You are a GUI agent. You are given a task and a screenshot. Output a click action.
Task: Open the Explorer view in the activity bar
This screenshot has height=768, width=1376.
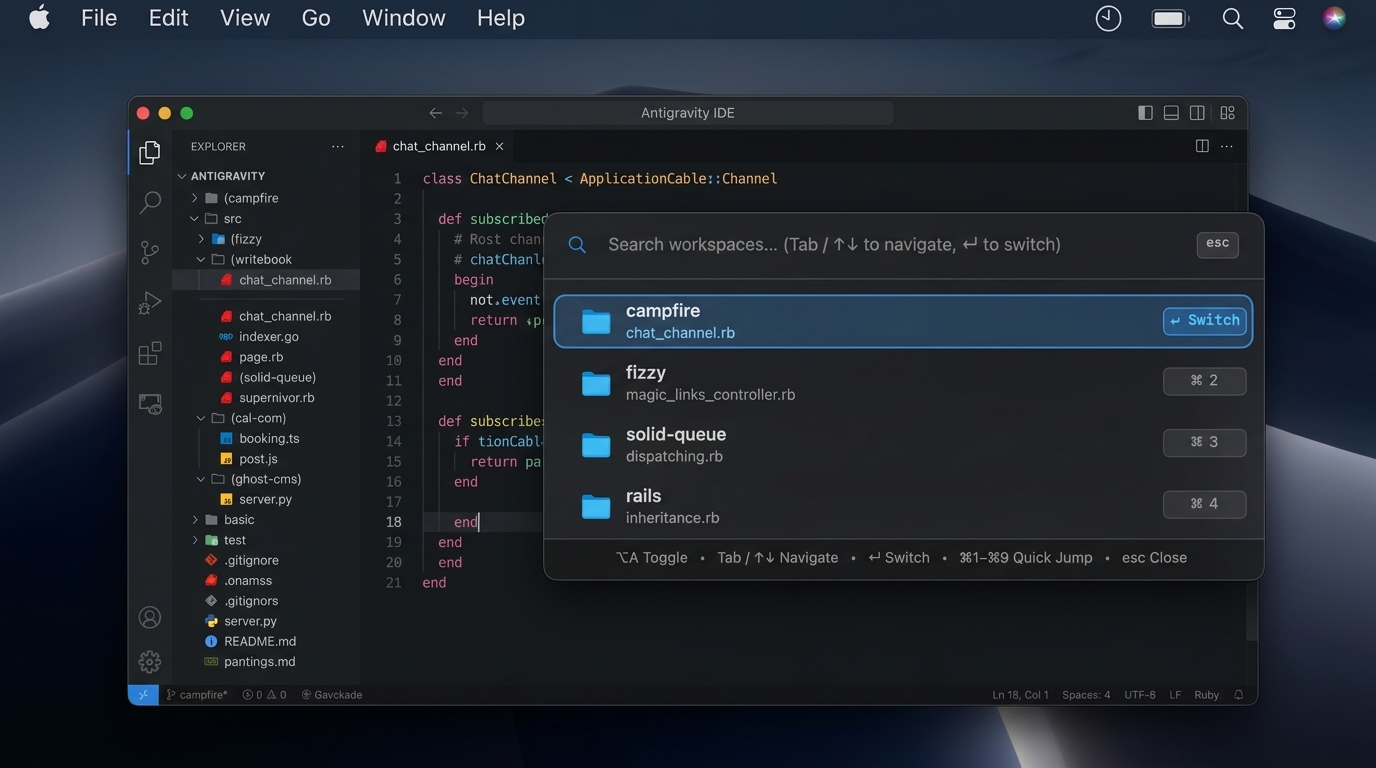tap(150, 152)
